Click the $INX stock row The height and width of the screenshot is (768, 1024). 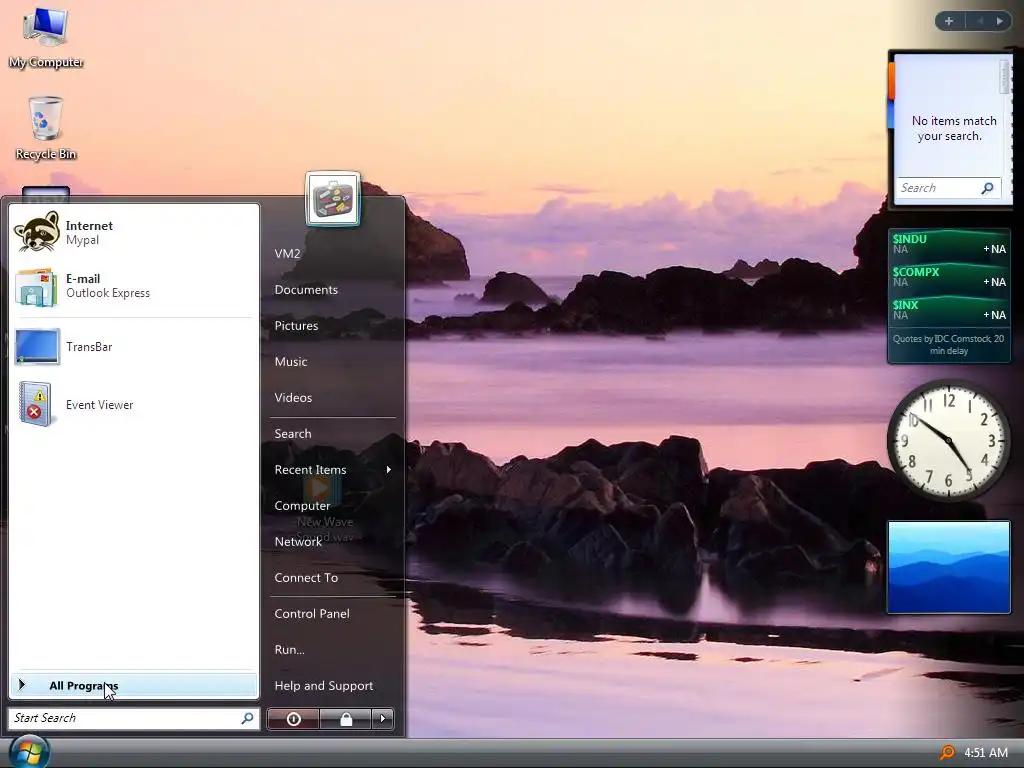click(x=949, y=310)
